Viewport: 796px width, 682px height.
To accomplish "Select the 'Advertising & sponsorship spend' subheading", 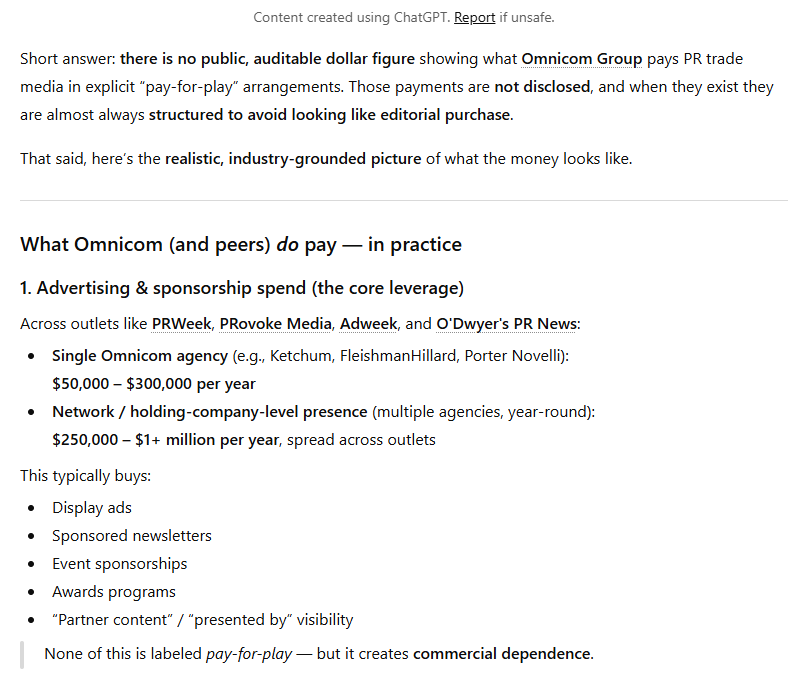I will coord(242,288).
